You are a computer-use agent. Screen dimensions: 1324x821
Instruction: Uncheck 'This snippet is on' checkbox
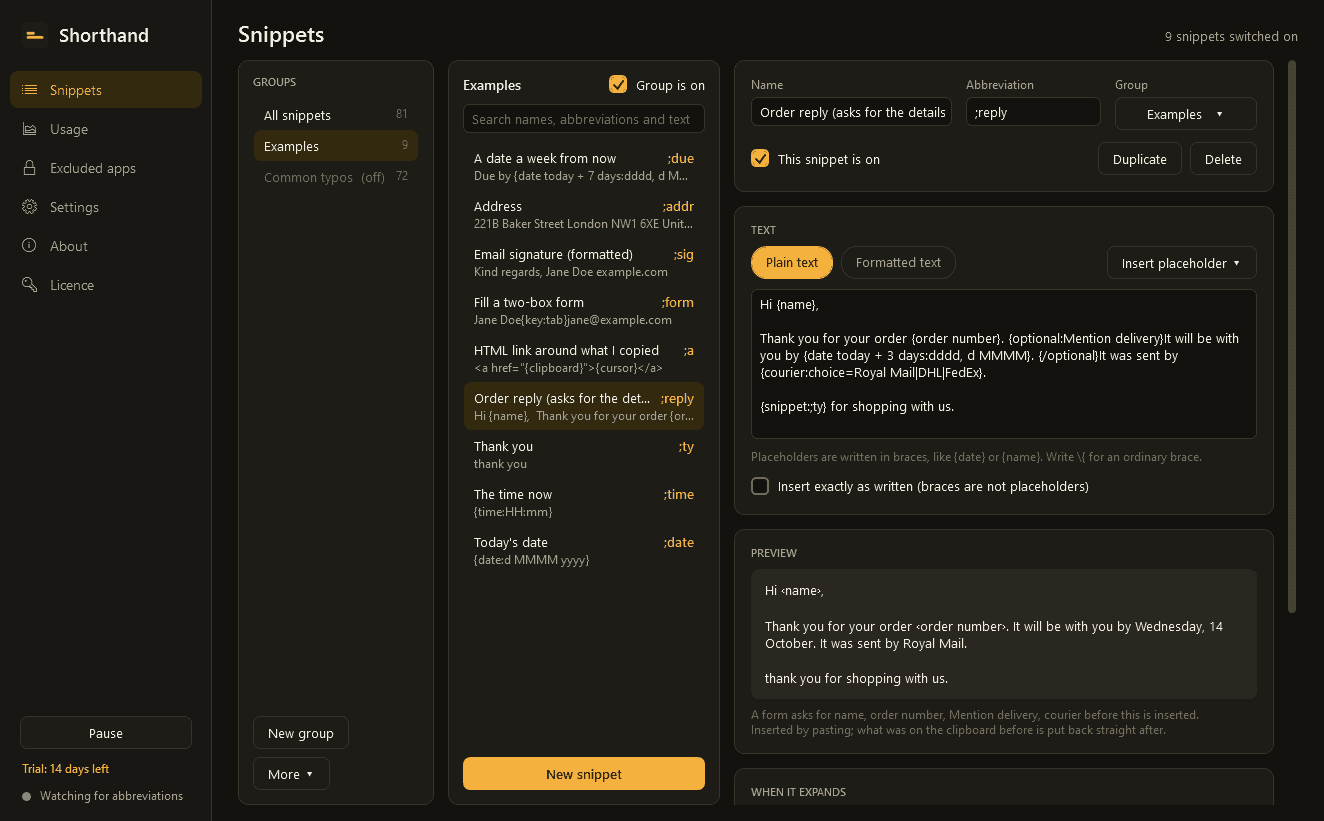click(x=760, y=159)
